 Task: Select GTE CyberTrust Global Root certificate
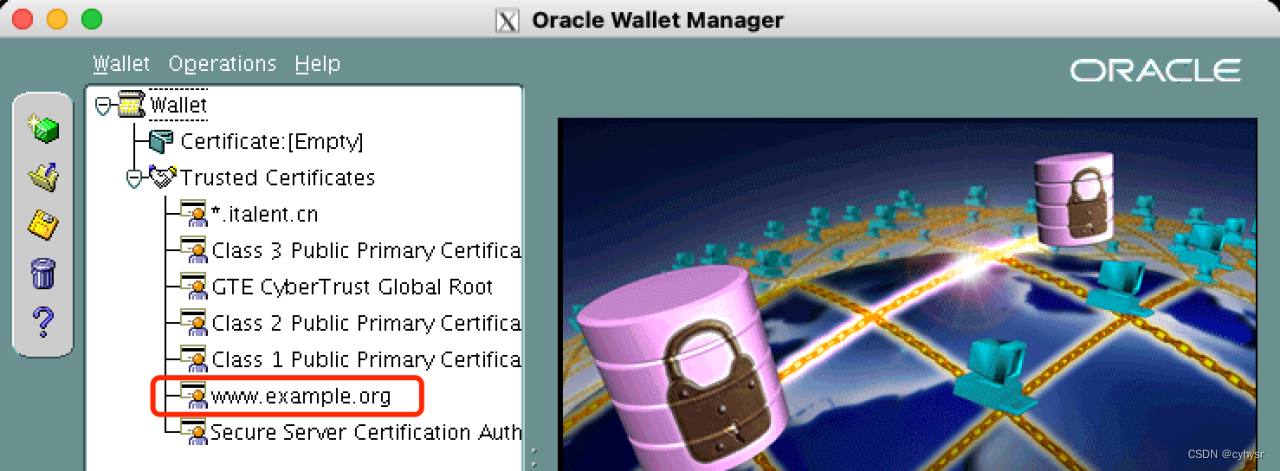352,287
